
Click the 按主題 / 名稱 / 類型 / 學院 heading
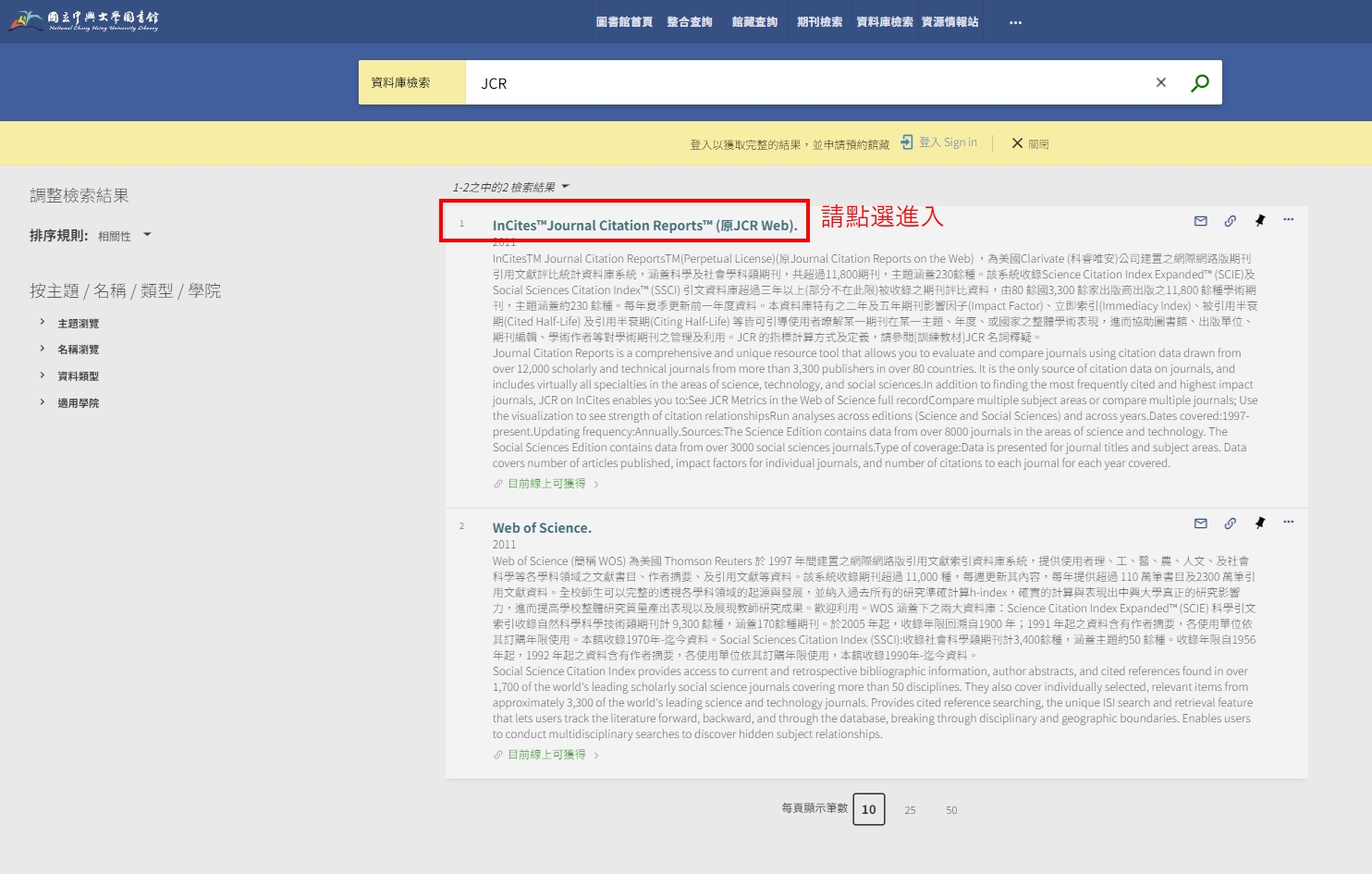(x=126, y=290)
